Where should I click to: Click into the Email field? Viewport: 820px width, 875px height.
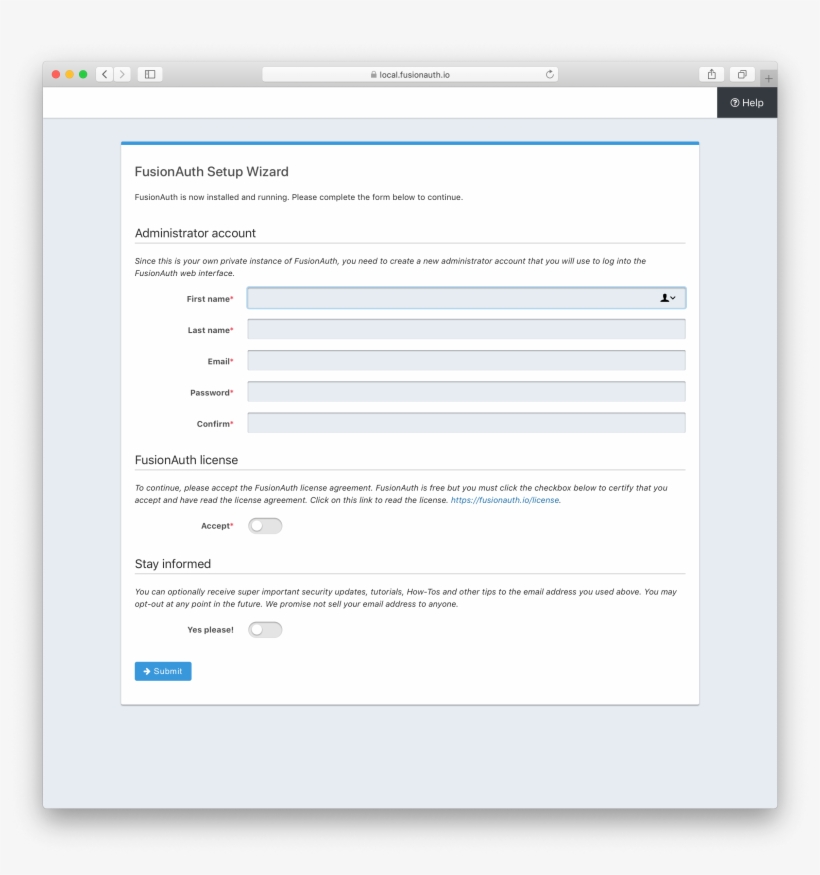pyautogui.click(x=466, y=360)
